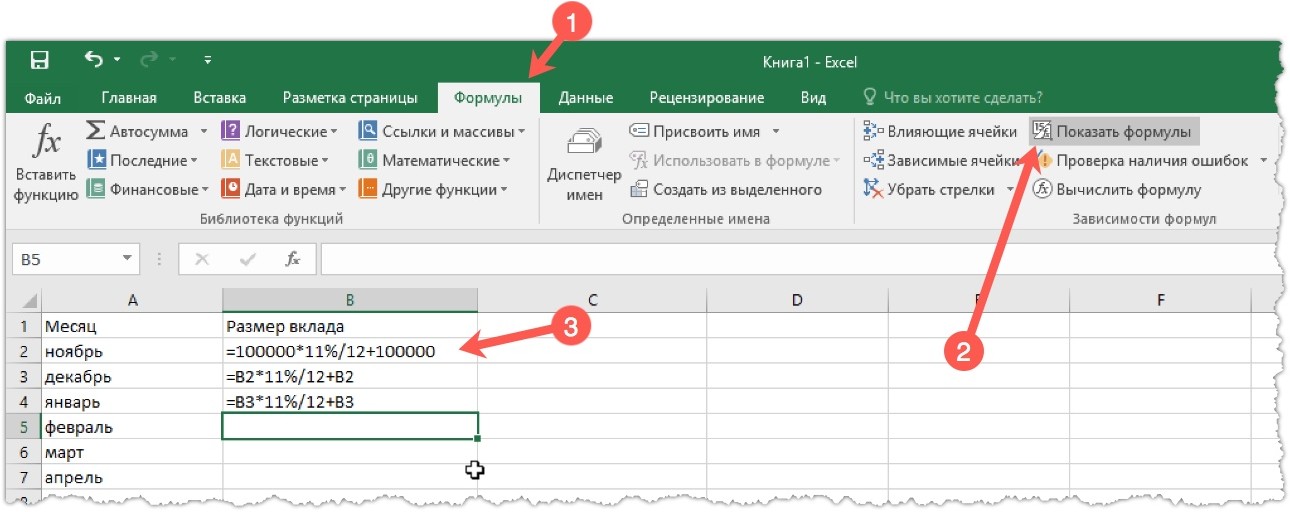Click the Save floppy disk icon

[40, 61]
